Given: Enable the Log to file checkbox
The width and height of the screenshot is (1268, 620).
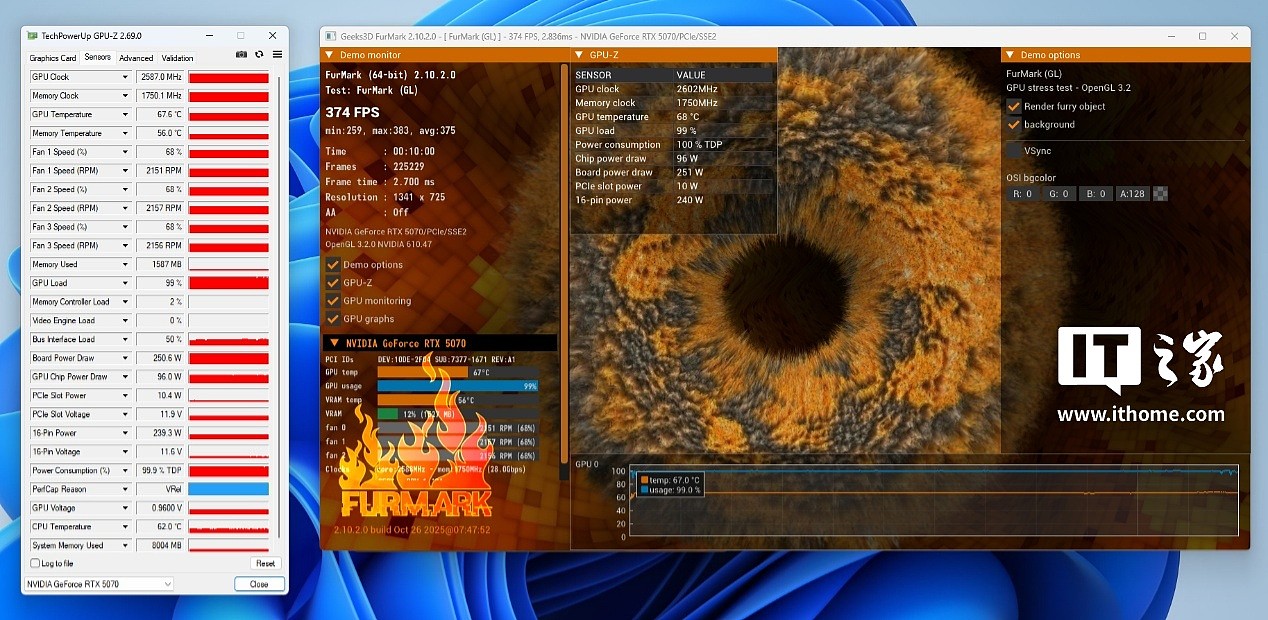Looking at the screenshot, I should click(x=35, y=563).
